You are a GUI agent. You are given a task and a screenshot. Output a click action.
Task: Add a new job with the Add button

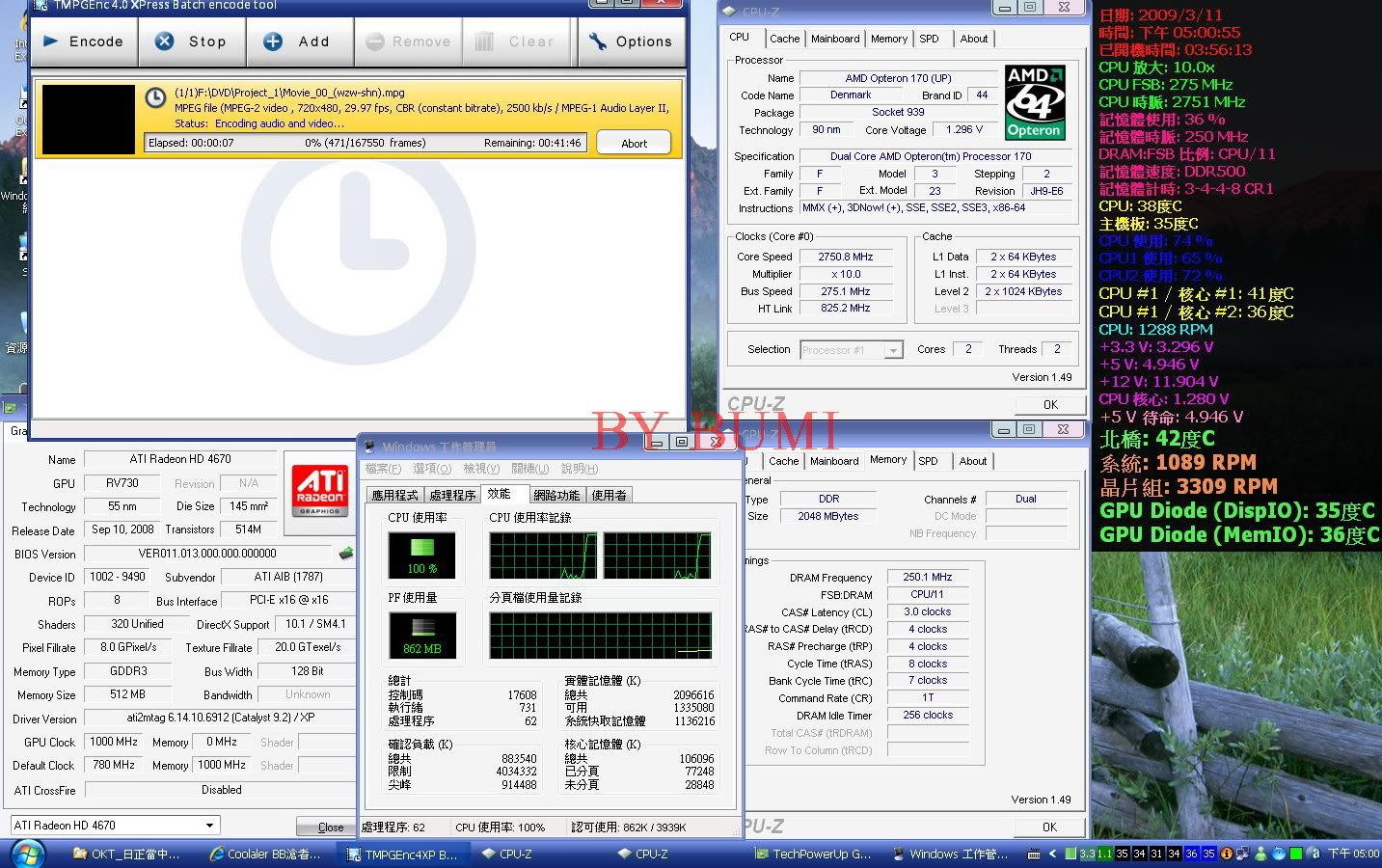(x=298, y=42)
